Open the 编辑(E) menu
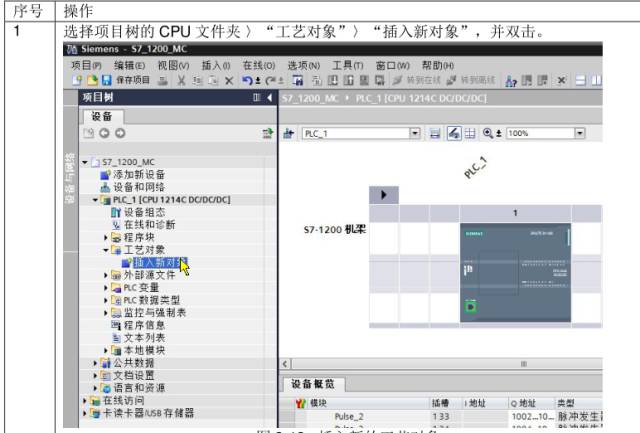This screenshot has width=640, height=433. pos(129,66)
